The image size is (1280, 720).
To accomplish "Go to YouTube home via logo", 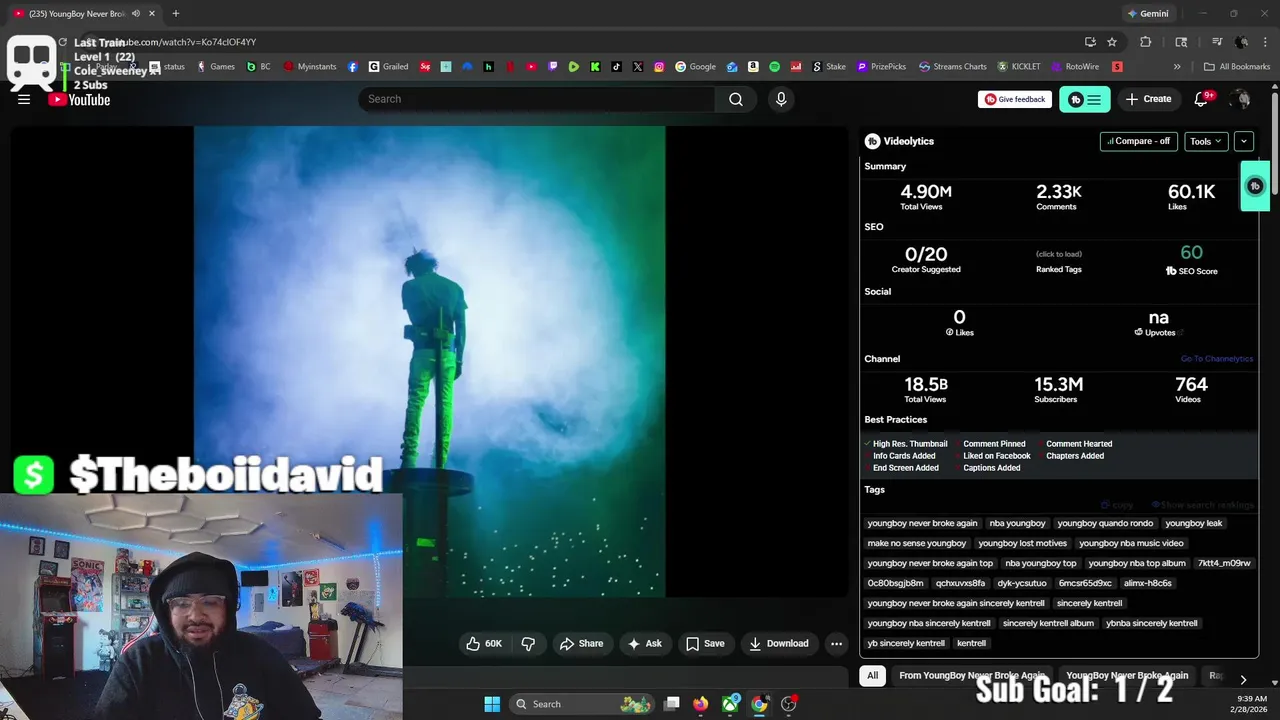I will pyautogui.click(x=79, y=99).
